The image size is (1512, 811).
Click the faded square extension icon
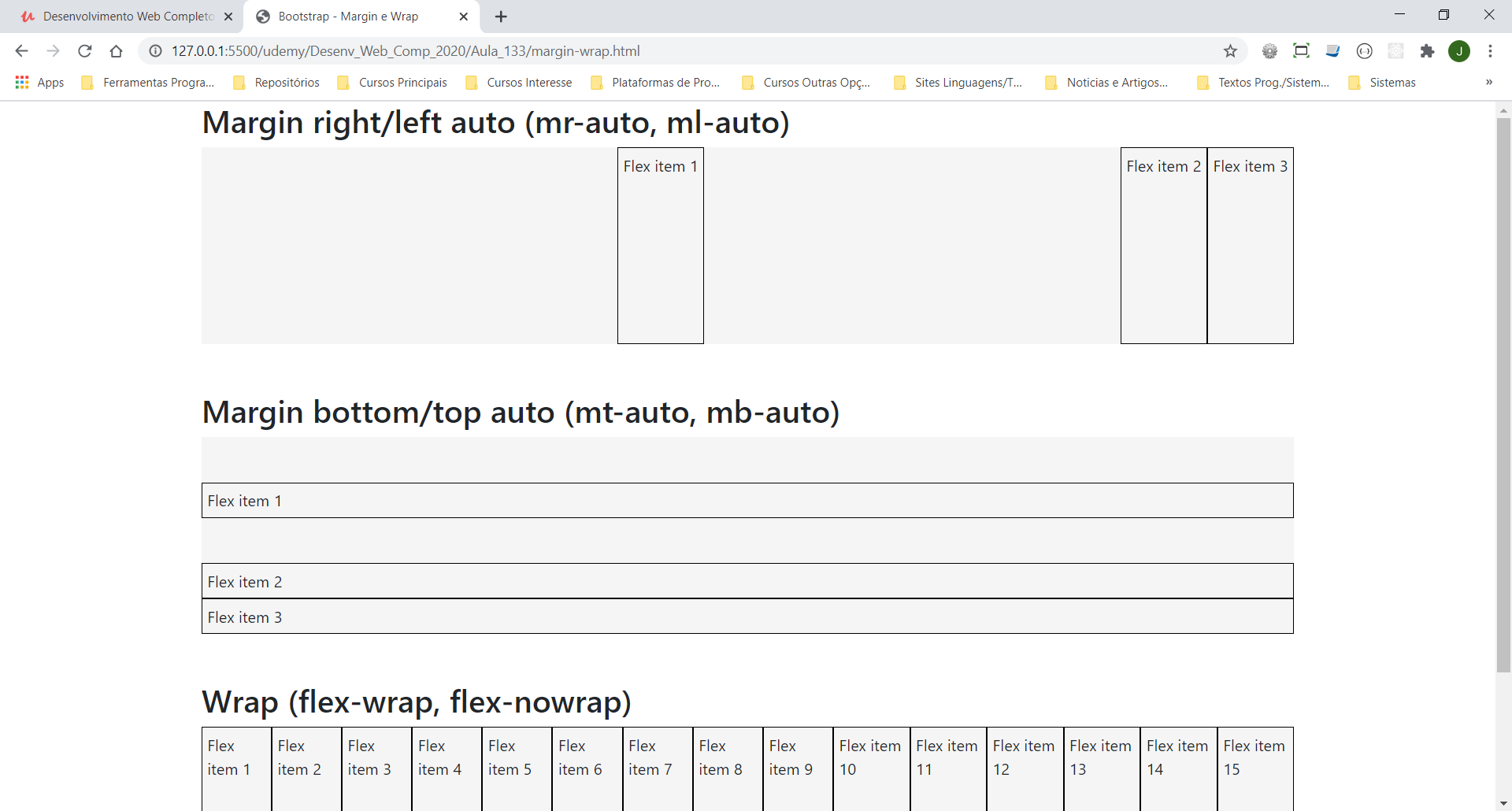[1395, 51]
